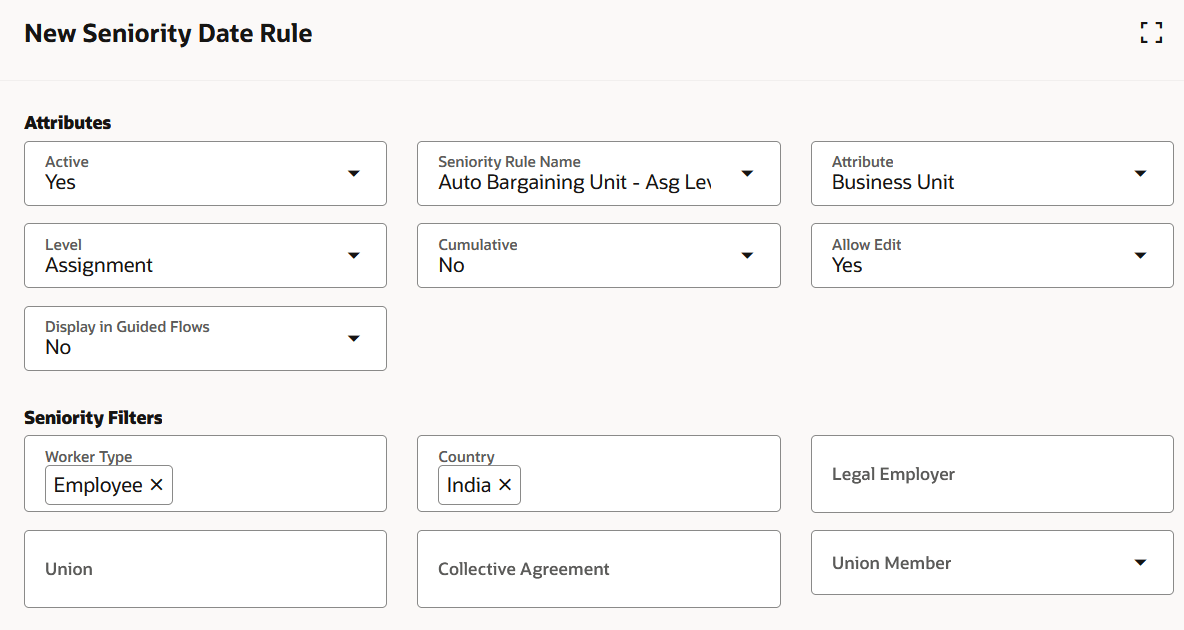Remove the India chip from Country
Screen dimensions: 1184x630
[506, 485]
